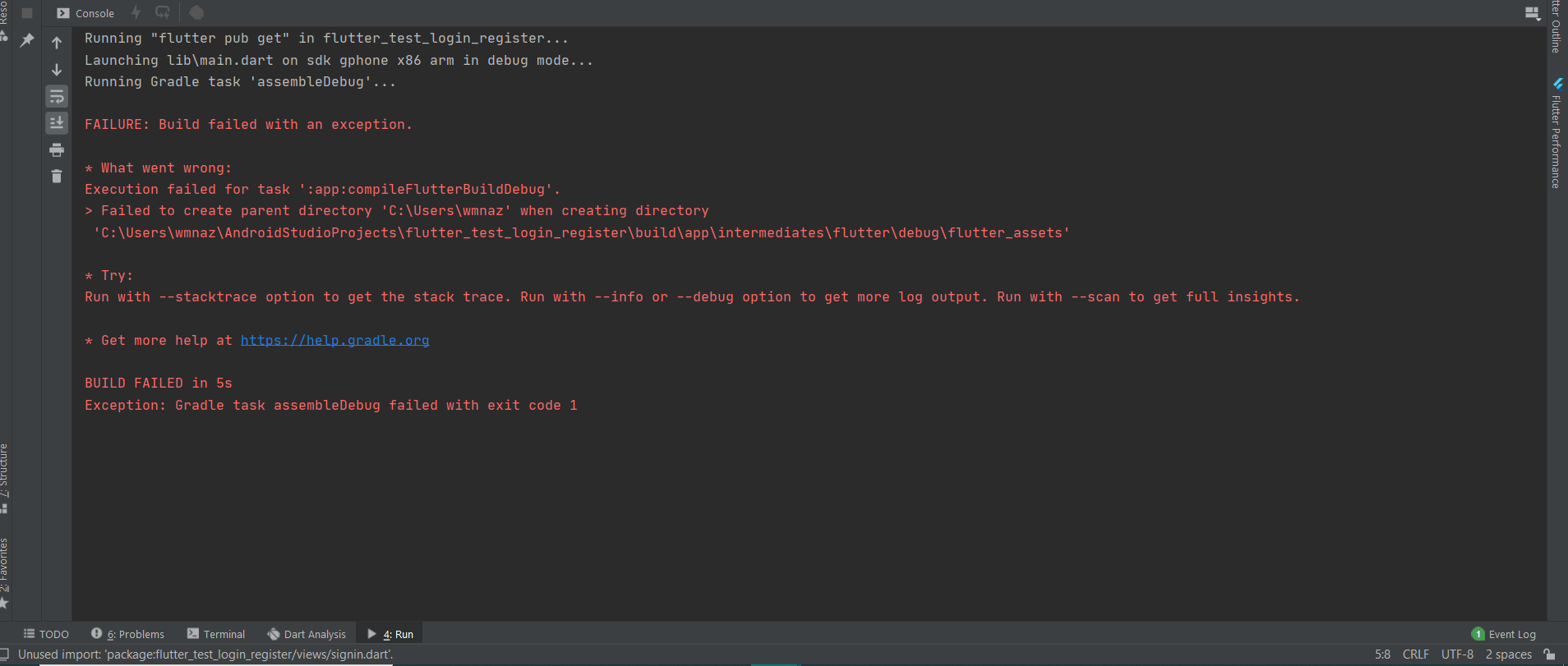Clear all console output with trash icon
The image size is (1568, 666).
tap(57, 177)
